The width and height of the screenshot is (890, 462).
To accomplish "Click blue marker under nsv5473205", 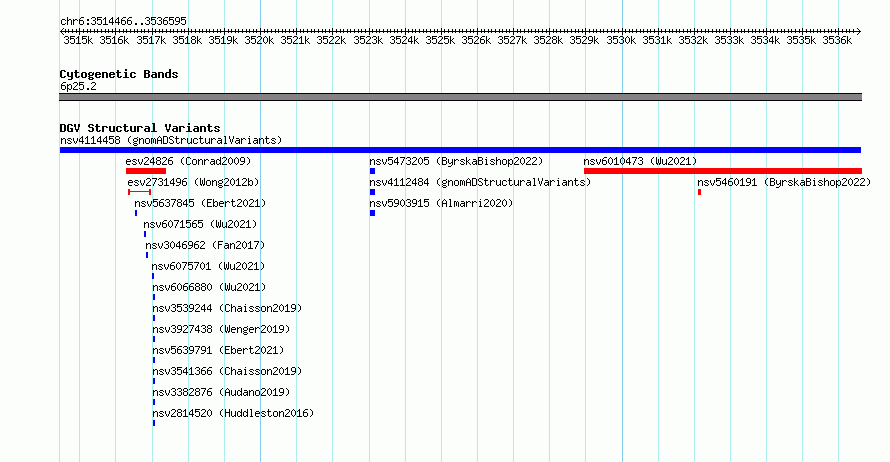I will [x=372, y=171].
